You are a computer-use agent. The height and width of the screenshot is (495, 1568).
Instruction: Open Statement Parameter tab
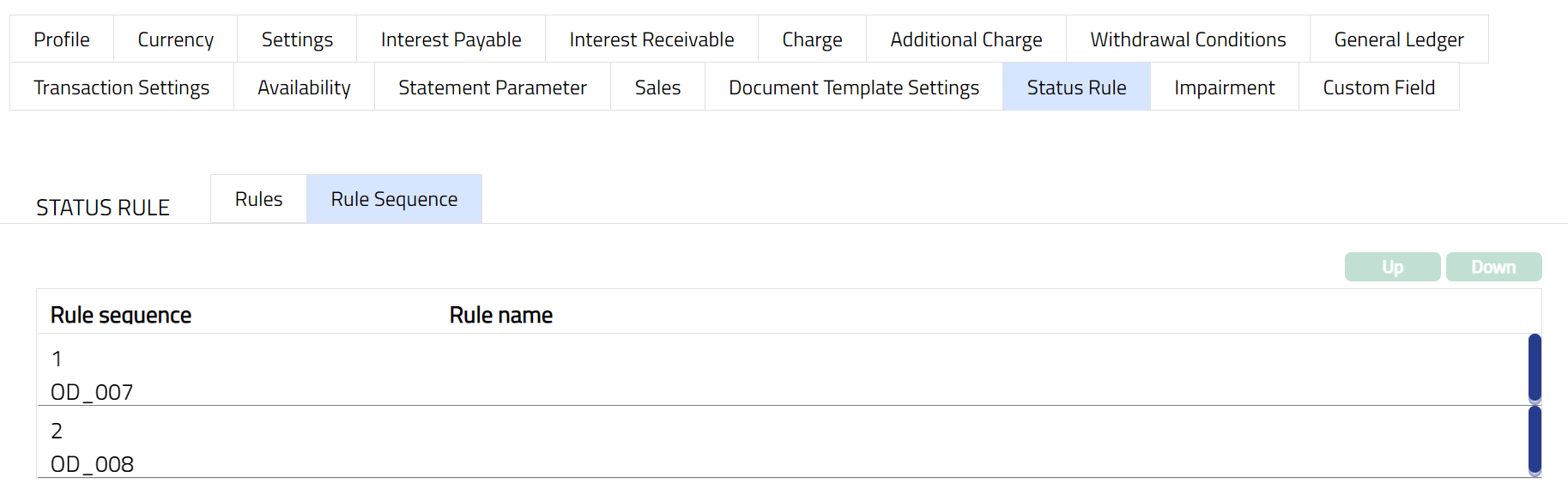(492, 88)
